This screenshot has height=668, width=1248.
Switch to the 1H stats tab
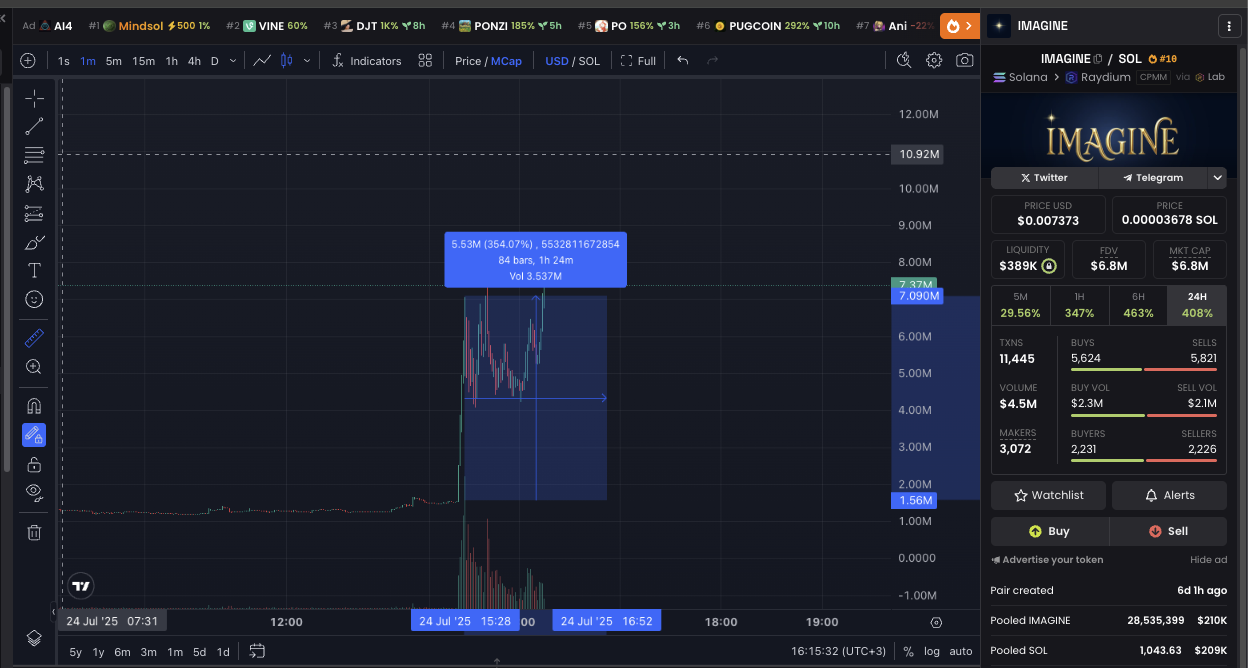pos(1080,305)
